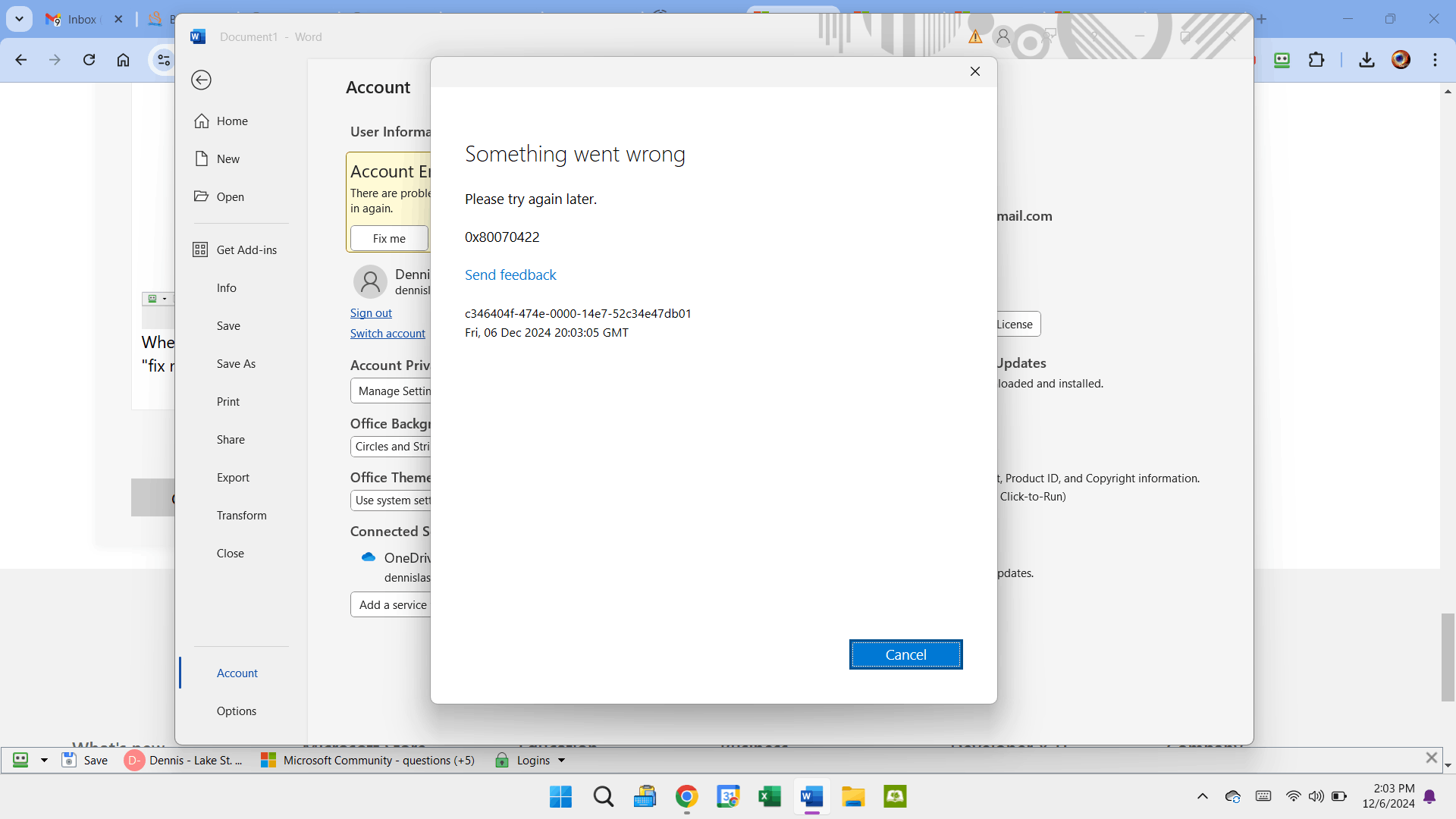
Task: Click the Cancel button in error dialog
Action: coord(905,654)
